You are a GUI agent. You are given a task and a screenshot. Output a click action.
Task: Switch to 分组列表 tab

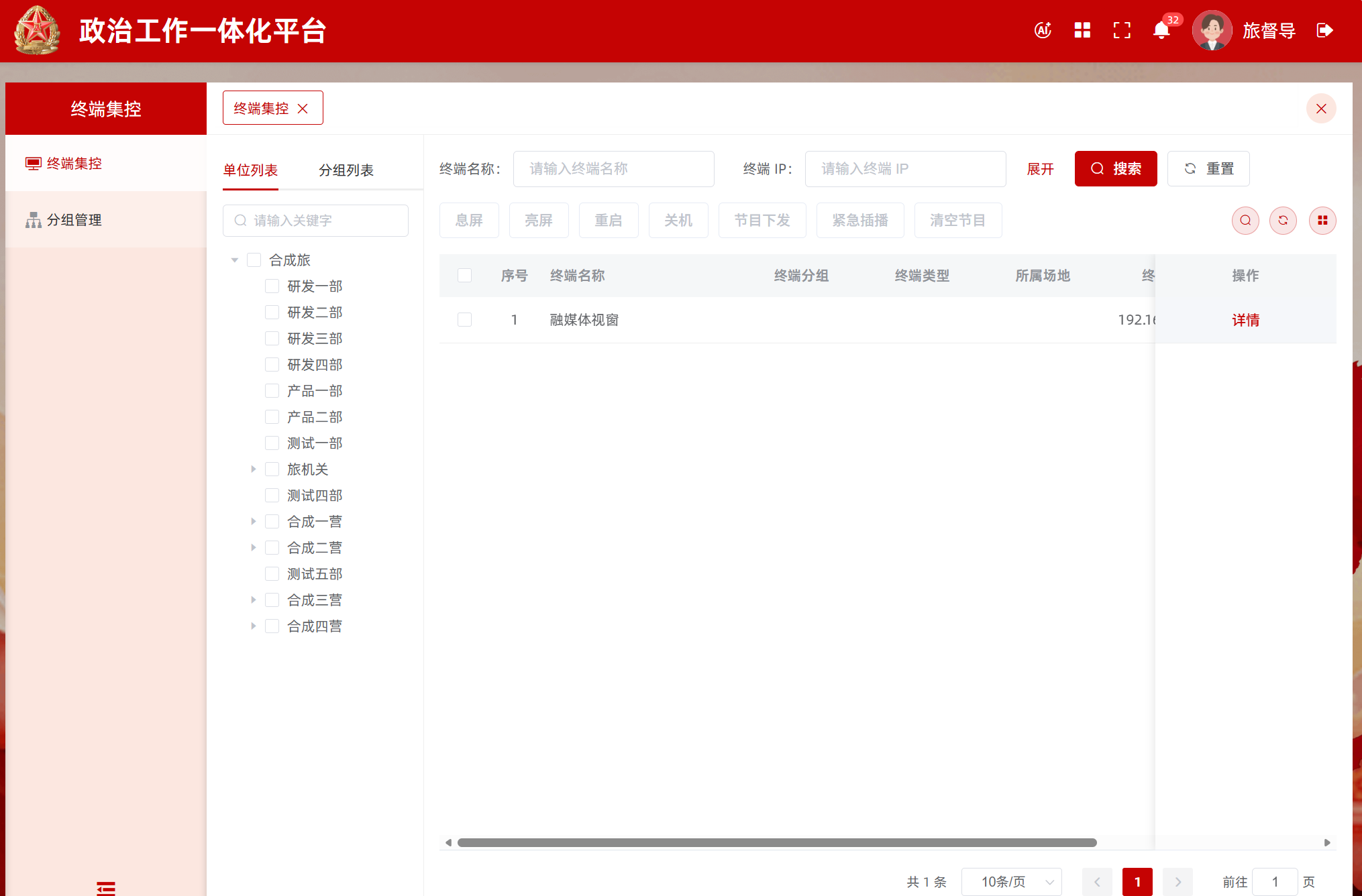click(346, 170)
